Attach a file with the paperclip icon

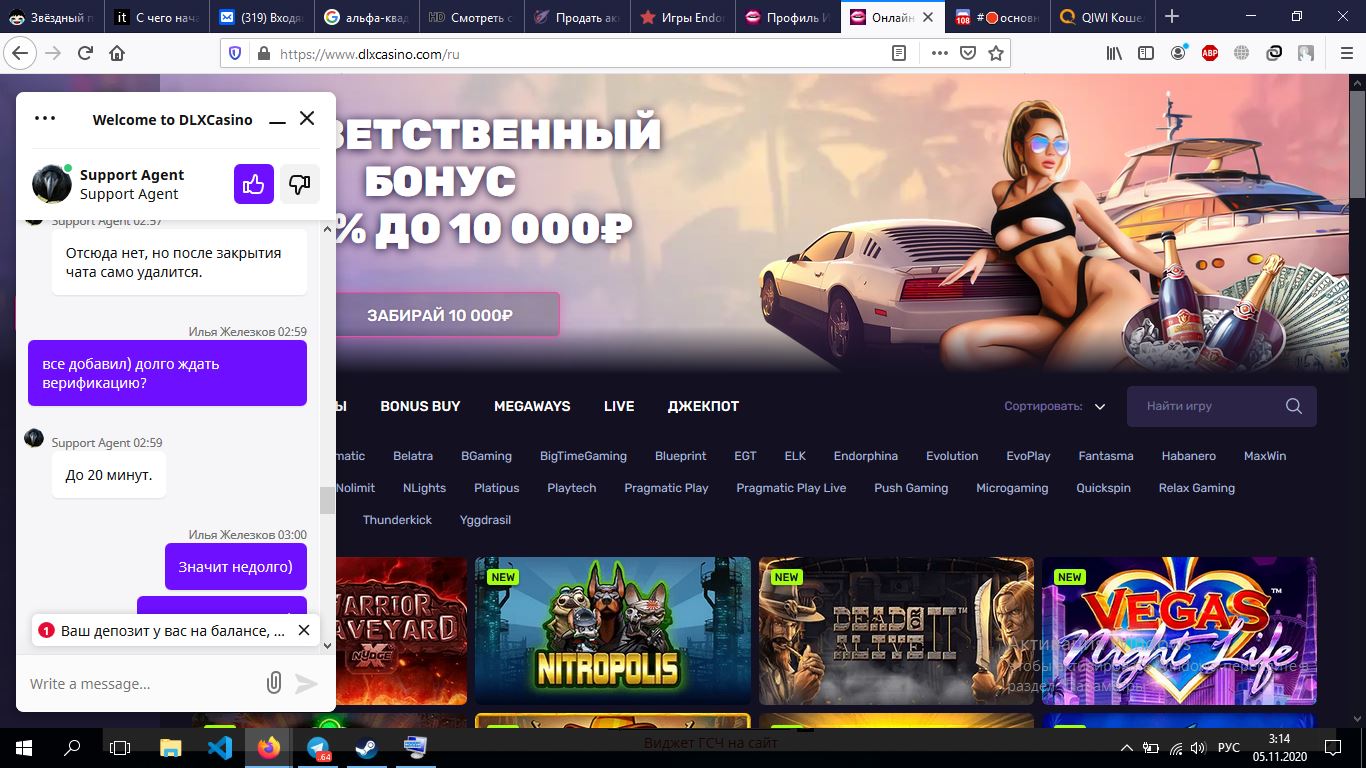tap(274, 683)
